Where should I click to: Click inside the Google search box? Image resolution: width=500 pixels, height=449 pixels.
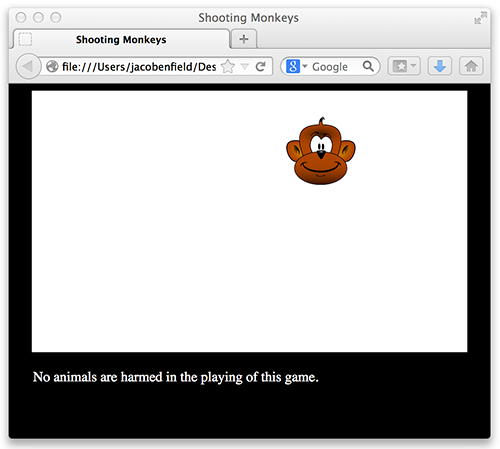pyautogui.click(x=336, y=67)
